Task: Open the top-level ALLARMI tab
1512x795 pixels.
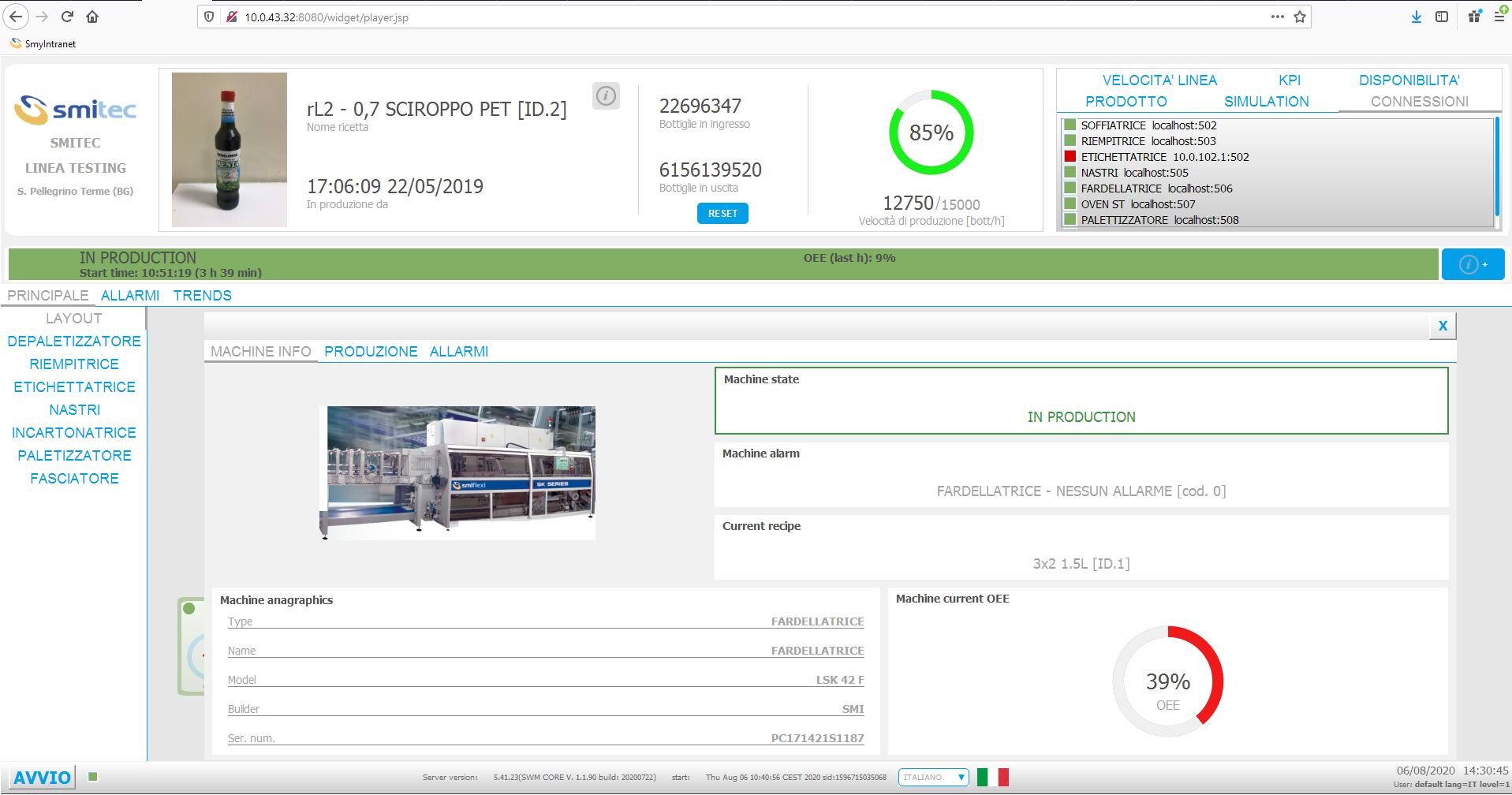Action: pos(130,296)
